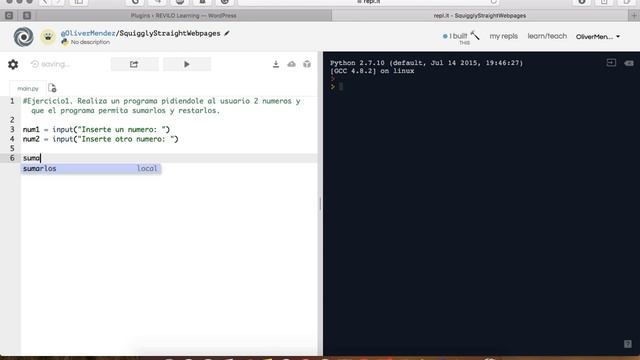Screen dimensions: 640x360
Task: Switch to repl.it SquigglyStraightWebpages browser tab
Action: [480, 16]
